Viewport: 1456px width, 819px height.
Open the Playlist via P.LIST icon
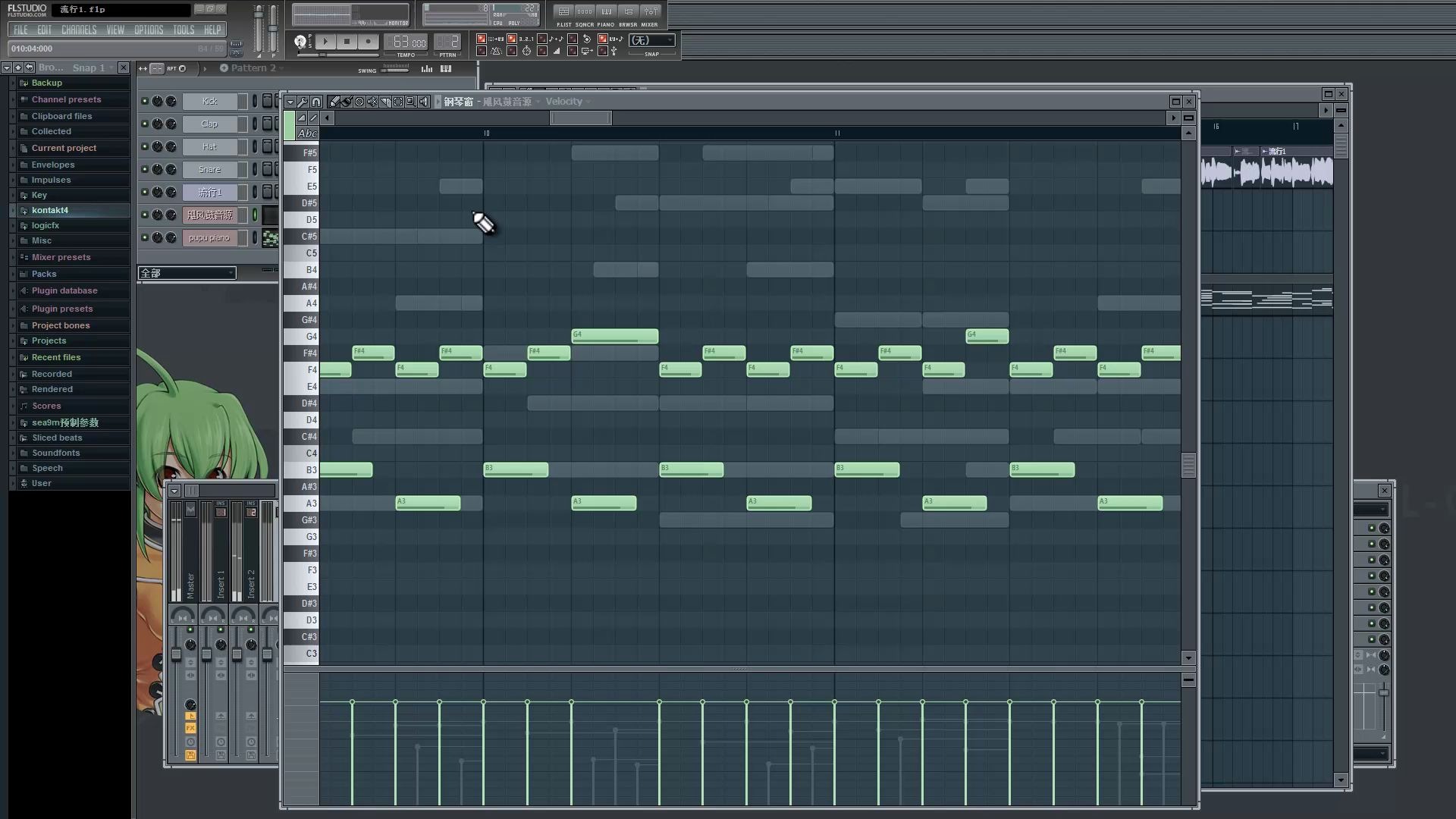coord(563,11)
